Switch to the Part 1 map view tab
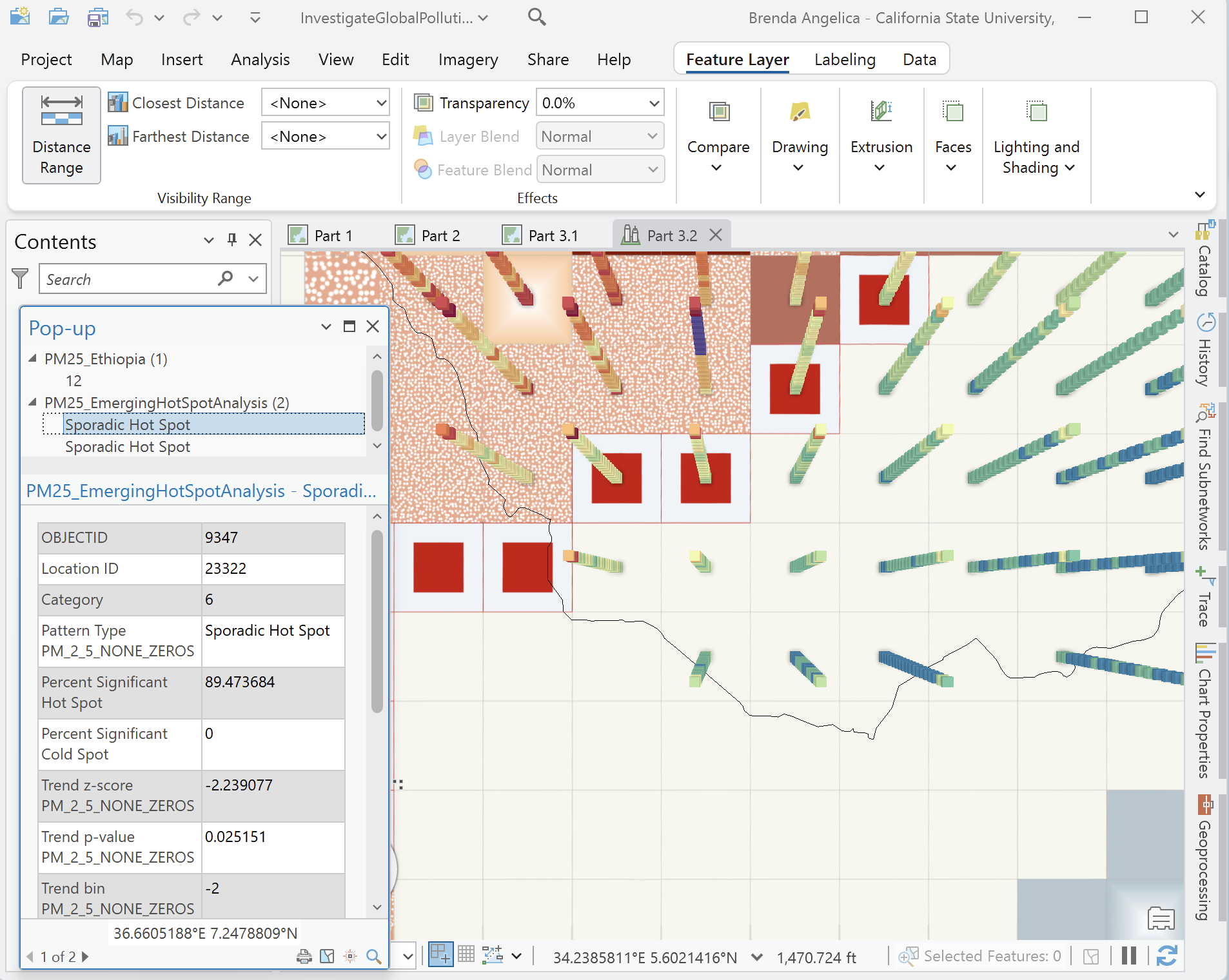Viewport: 1229px width, 980px height. click(x=320, y=235)
